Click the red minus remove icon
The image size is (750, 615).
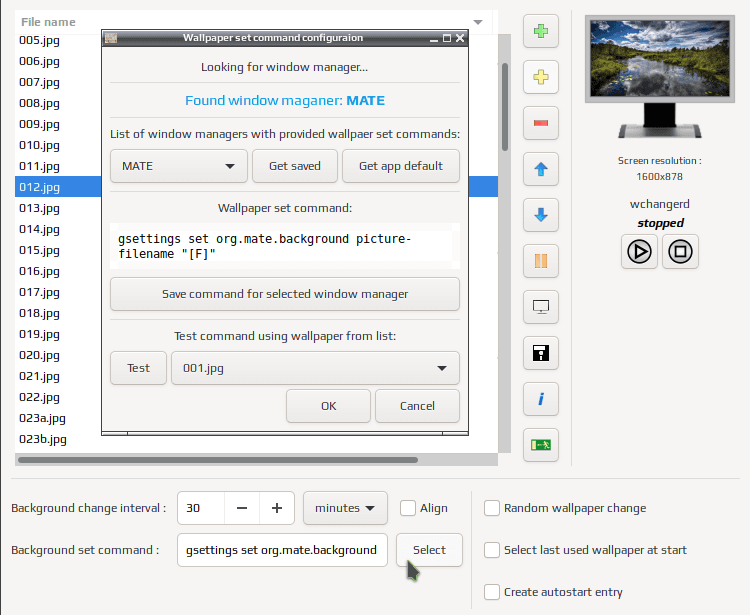[x=540, y=123]
